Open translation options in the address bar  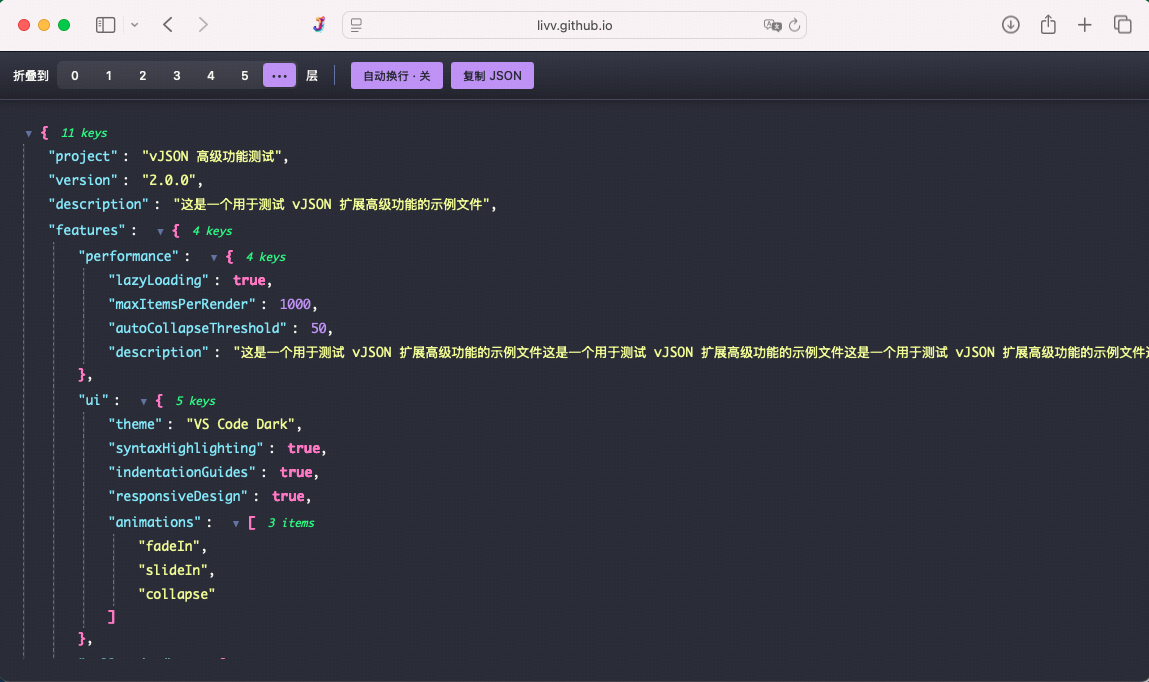(x=773, y=25)
